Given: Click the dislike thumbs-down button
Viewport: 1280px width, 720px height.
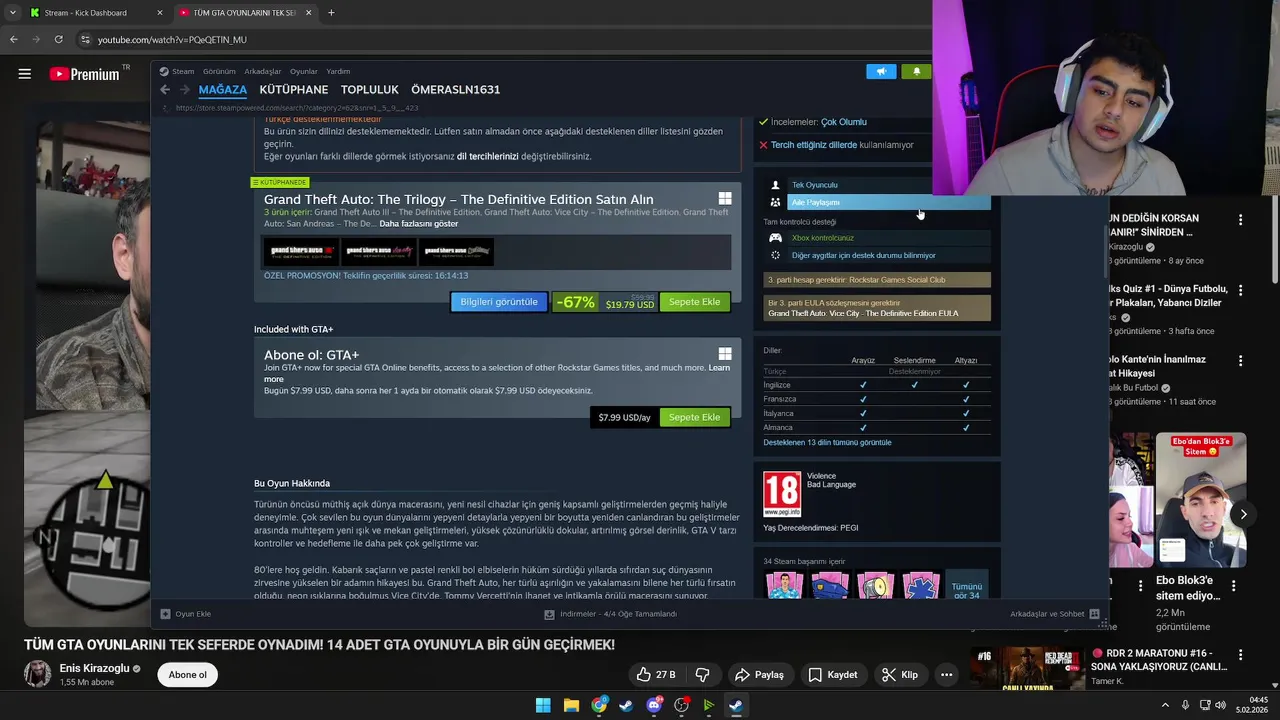Looking at the screenshot, I should (x=702, y=675).
